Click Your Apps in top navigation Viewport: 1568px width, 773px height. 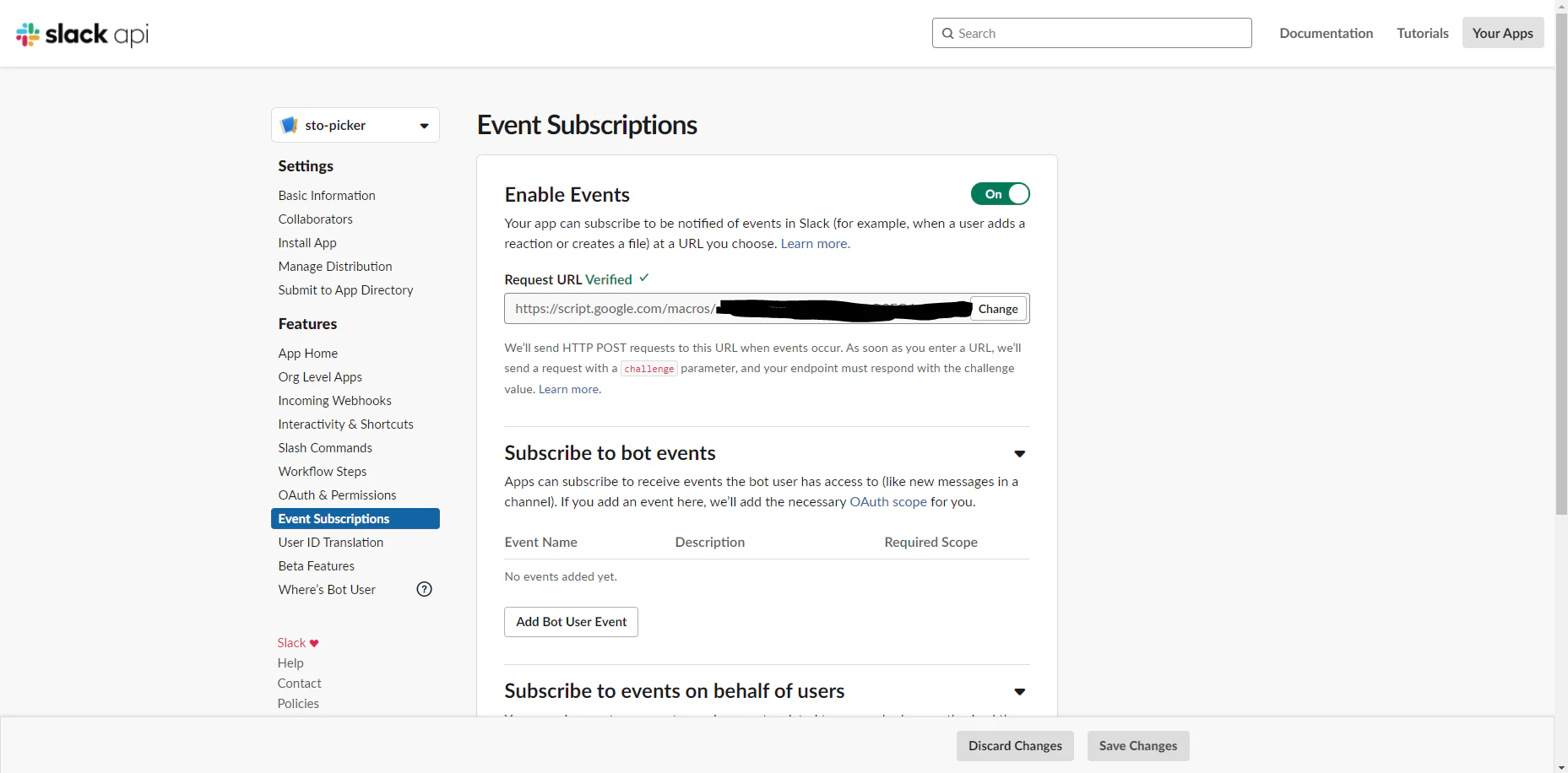coord(1503,33)
